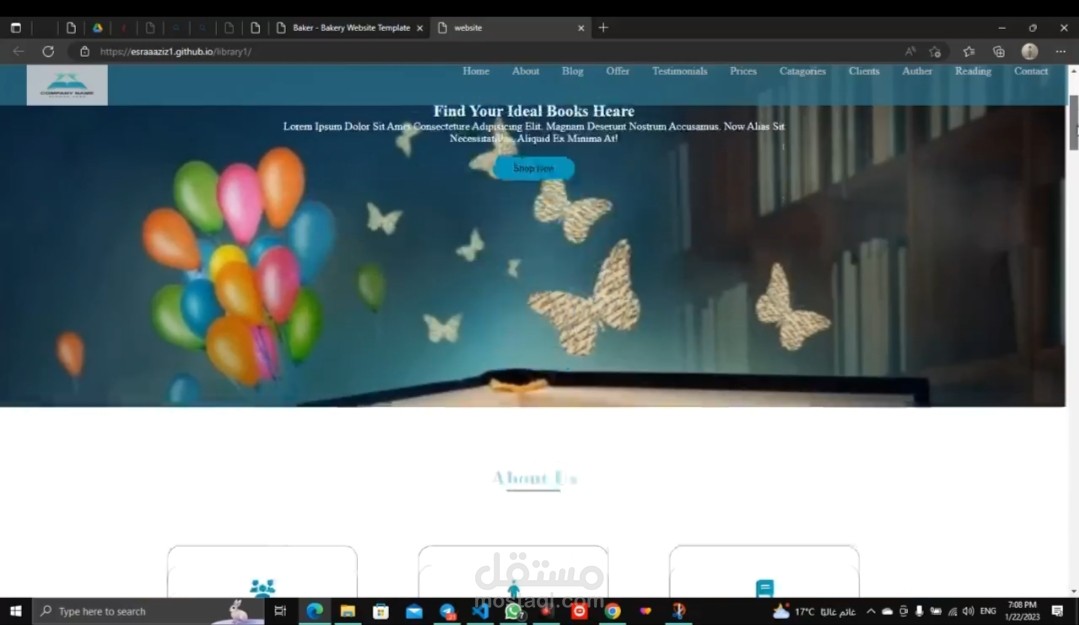Viewport: 1079px width, 625px height.
Task: Reload the current page
Action: coord(48,52)
